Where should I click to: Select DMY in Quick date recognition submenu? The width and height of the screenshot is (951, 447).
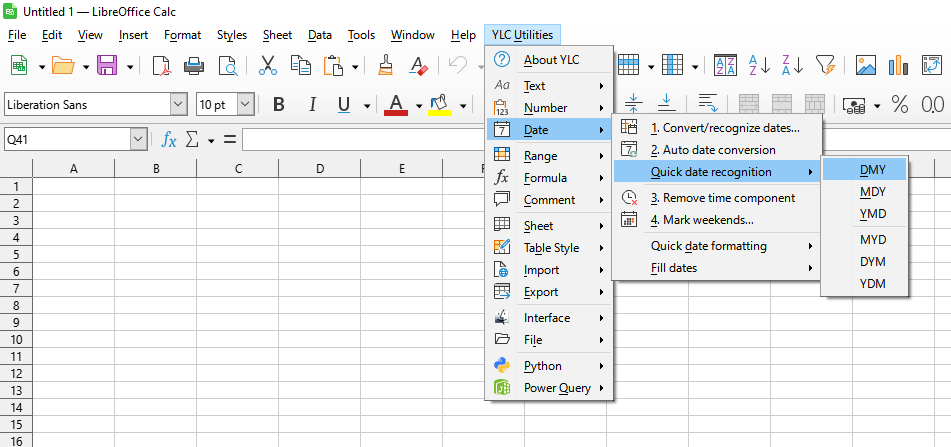point(872,170)
